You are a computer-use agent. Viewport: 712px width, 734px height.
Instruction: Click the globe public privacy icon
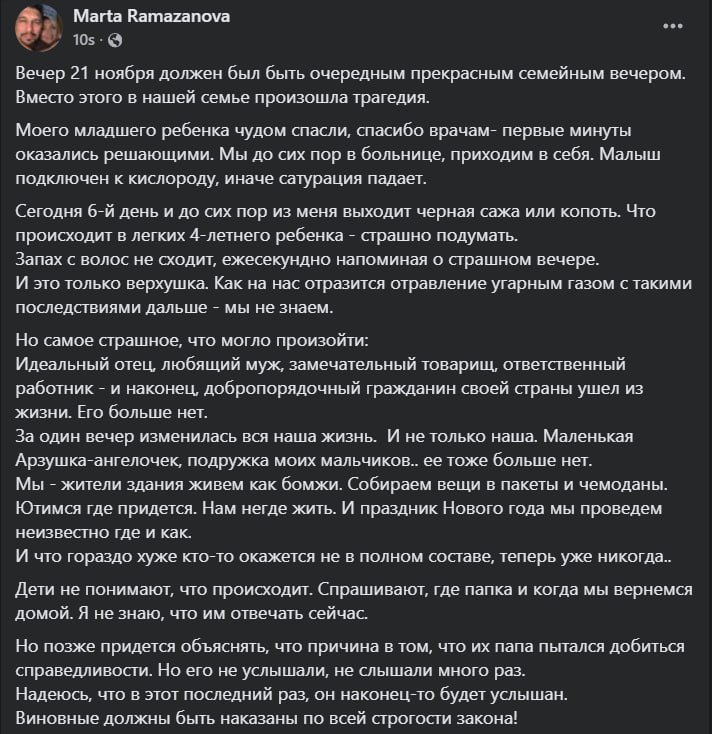[x=113, y=41]
